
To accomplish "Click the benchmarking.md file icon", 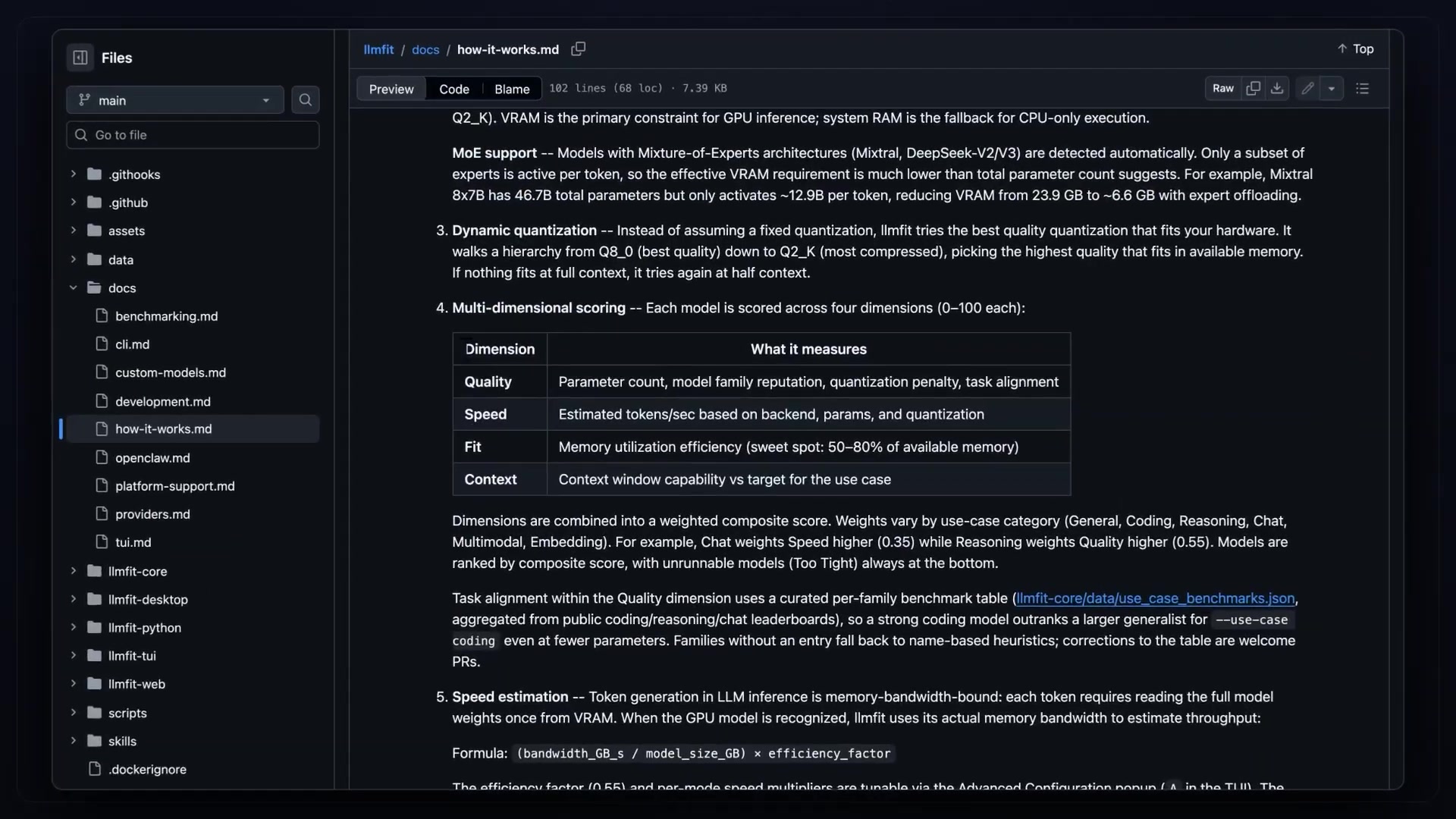I will coord(102,316).
